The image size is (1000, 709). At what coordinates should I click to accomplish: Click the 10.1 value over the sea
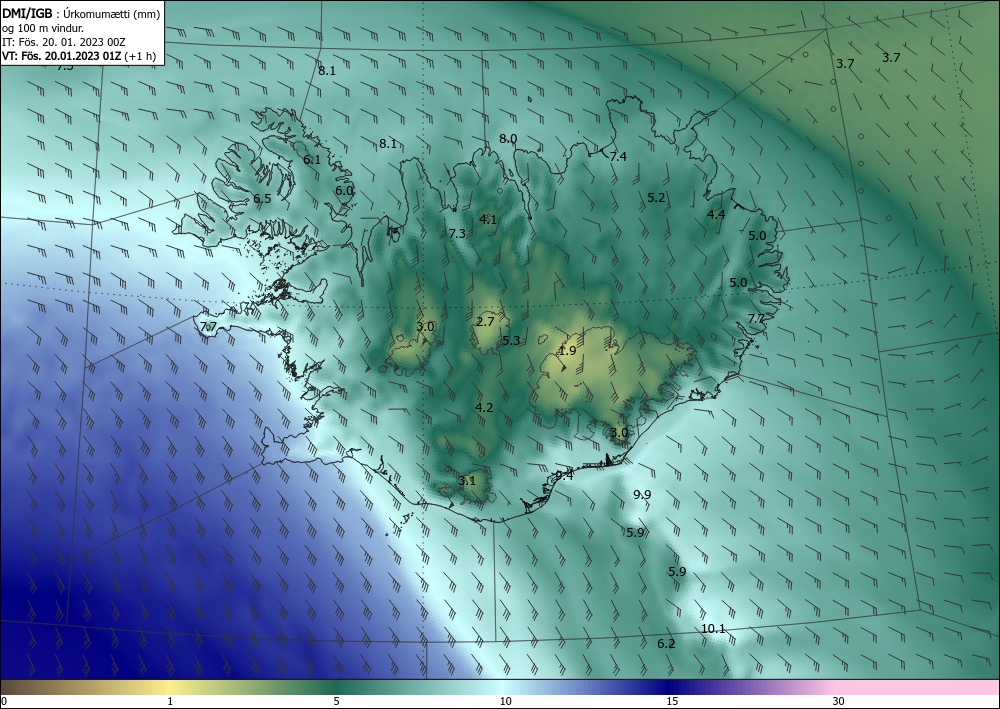point(713,628)
